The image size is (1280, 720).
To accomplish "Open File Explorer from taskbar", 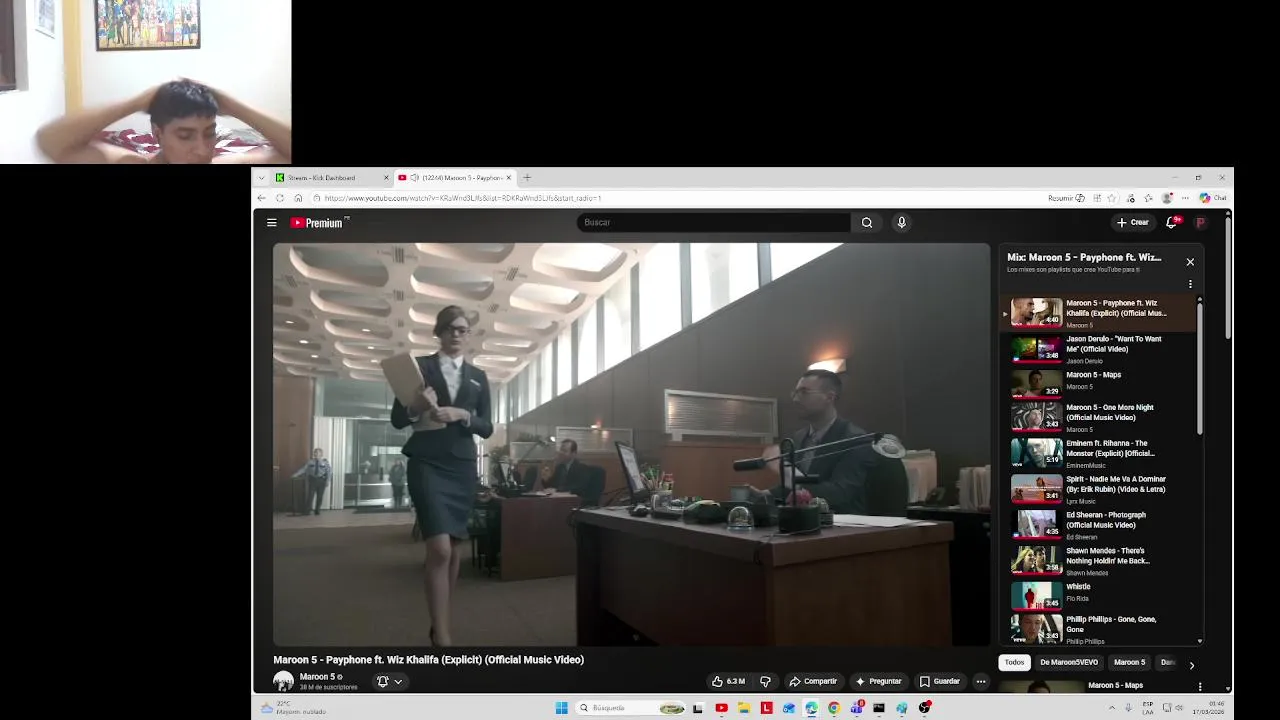I will pos(744,708).
